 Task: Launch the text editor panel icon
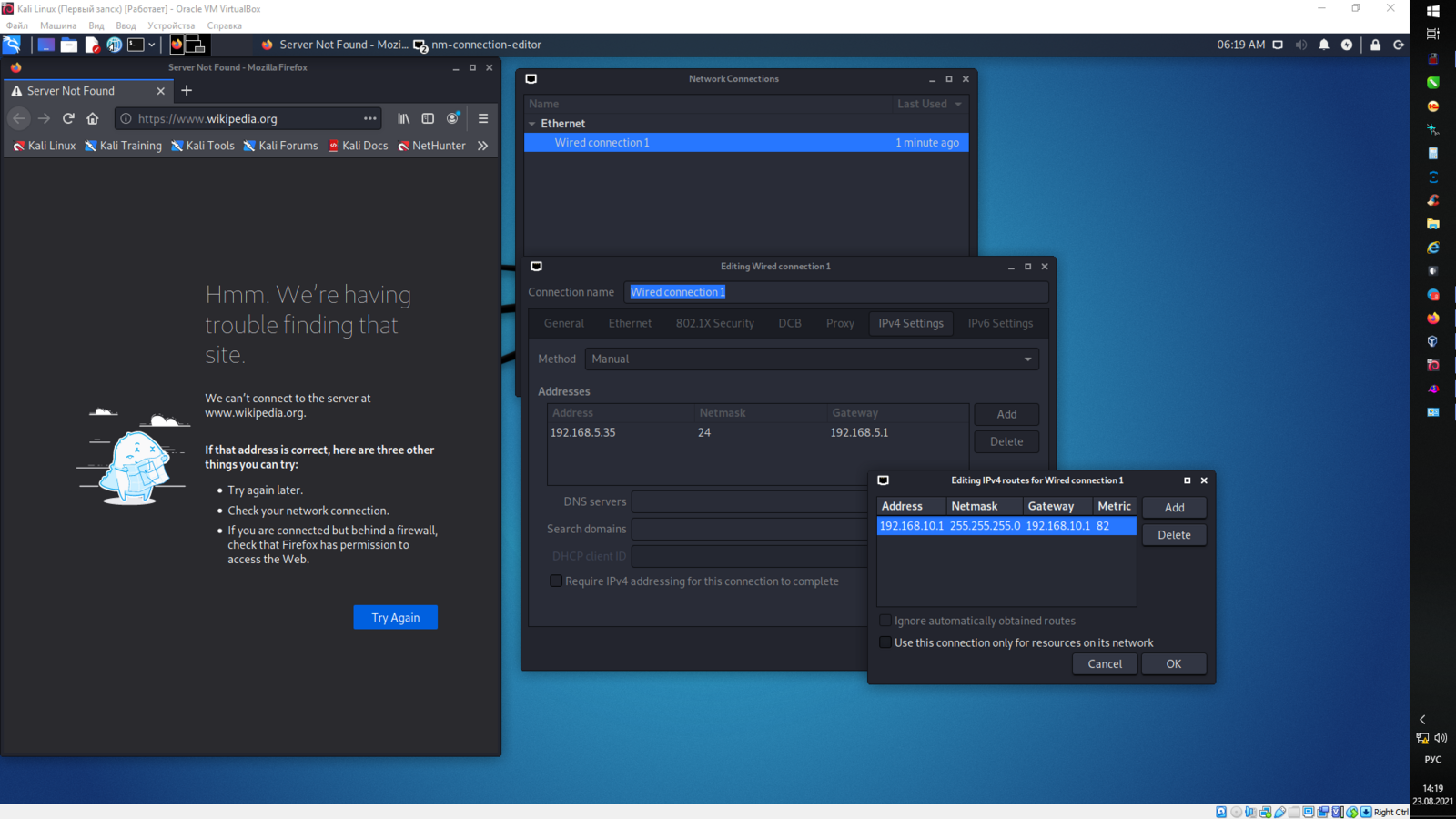(x=92, y=45)
